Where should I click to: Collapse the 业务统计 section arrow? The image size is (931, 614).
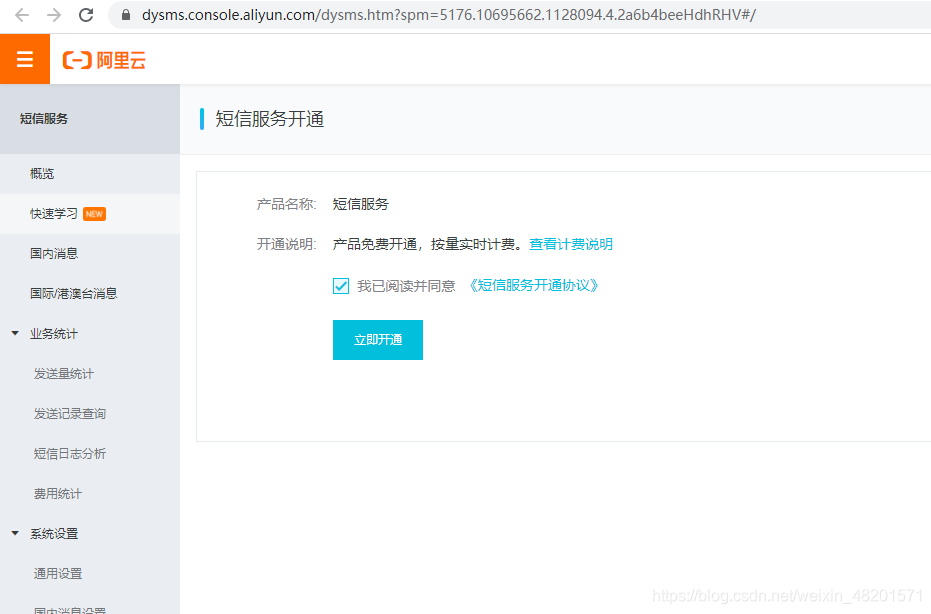click(15, 333)
